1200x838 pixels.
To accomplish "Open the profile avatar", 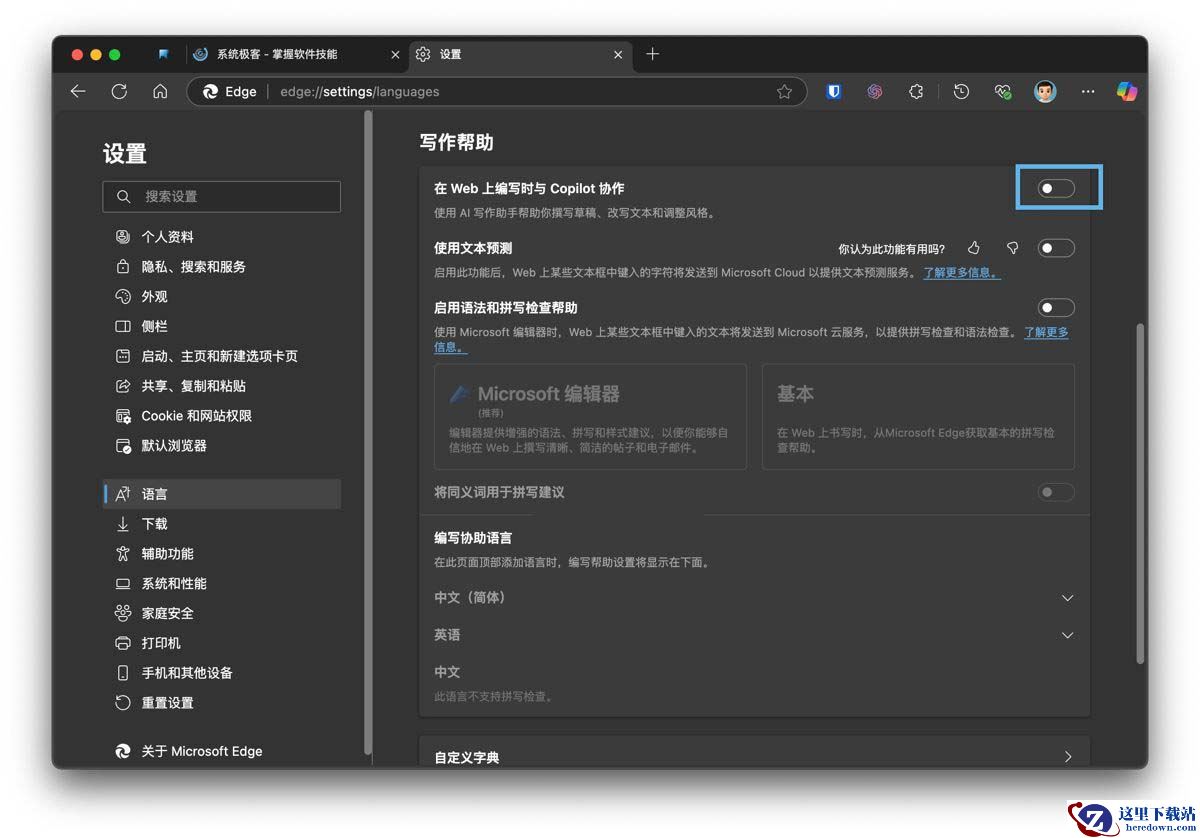I will (x=1045, y=91).
